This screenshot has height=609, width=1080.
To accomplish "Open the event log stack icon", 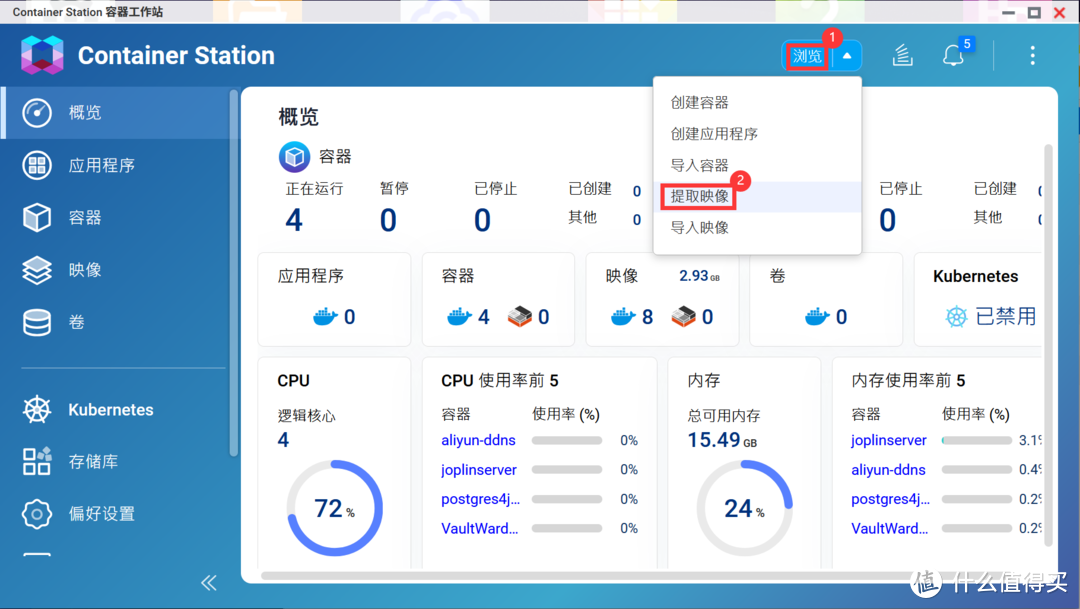I will coord(902,55).
